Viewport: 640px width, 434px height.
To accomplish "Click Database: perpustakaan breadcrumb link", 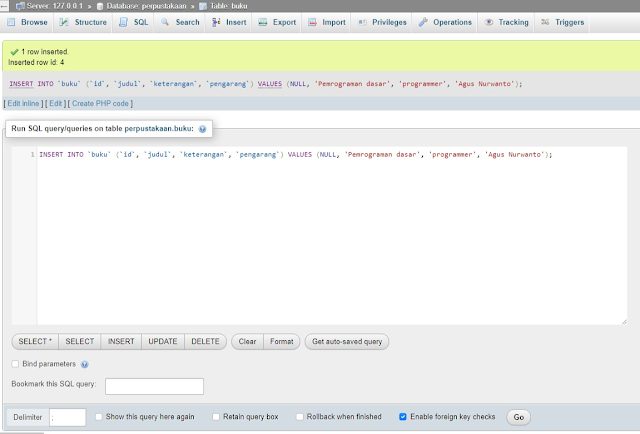I will [146, 6].
